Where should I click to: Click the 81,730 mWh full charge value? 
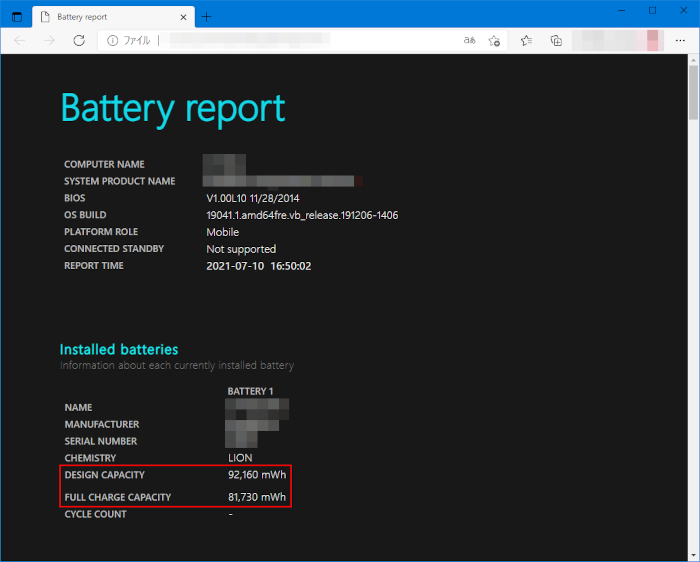pyautogui.click(x=257, y=497)
